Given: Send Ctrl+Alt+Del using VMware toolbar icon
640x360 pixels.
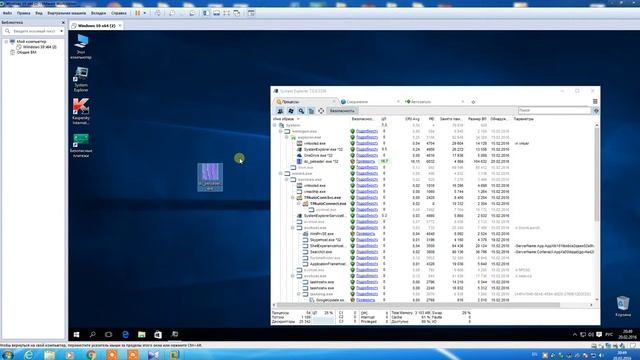Looking at the screenshot, I should pos(158,13).
